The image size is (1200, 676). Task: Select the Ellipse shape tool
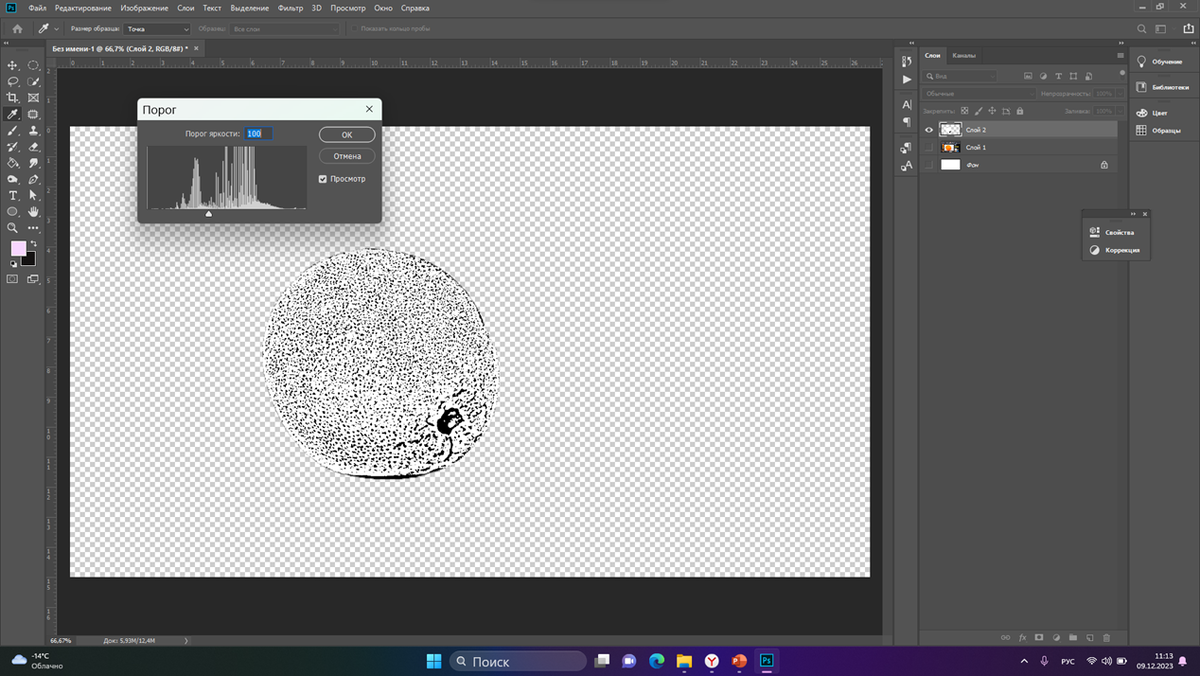(13, 211)
